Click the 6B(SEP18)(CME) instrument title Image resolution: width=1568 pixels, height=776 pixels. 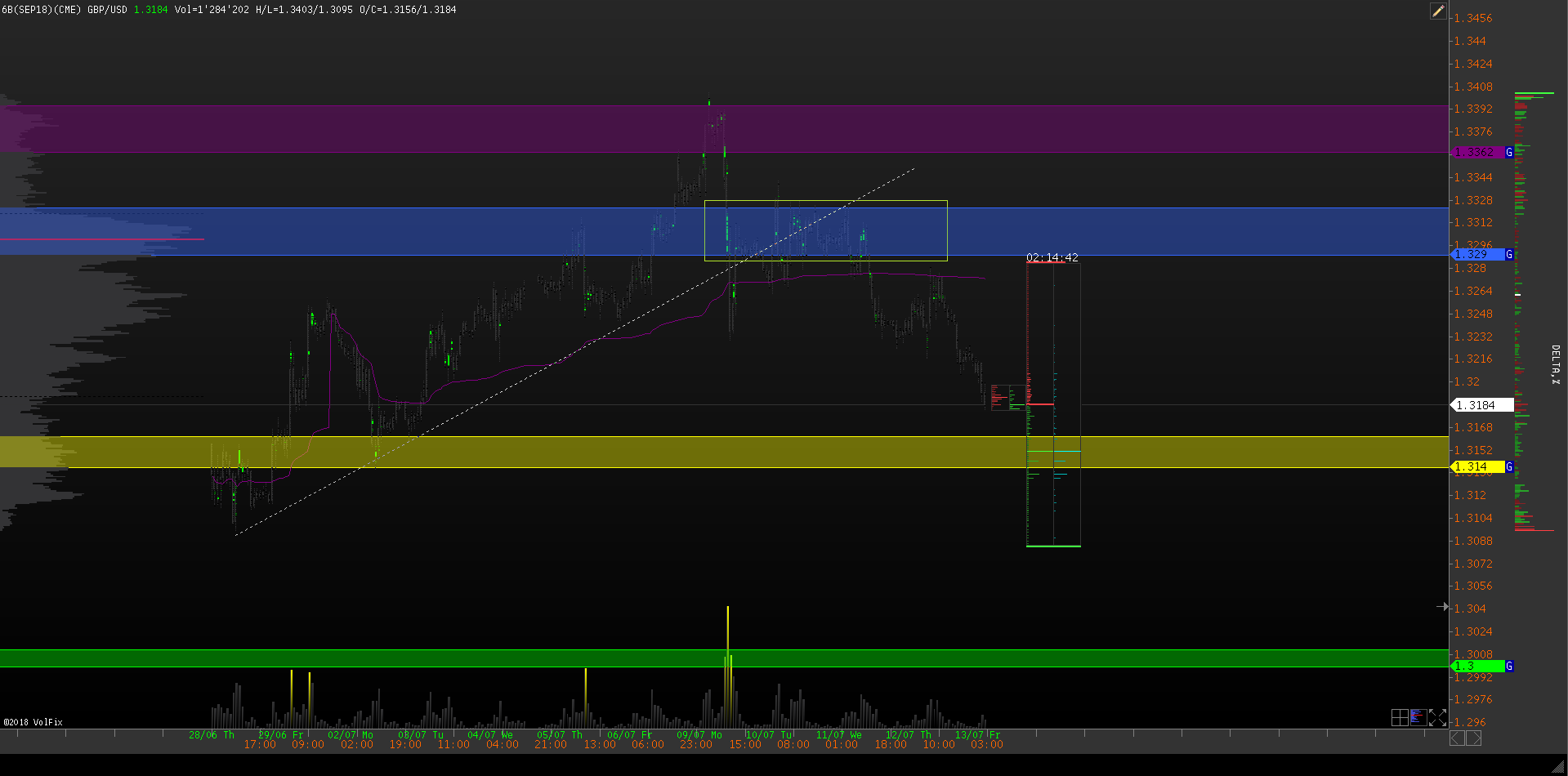[41, 10]
